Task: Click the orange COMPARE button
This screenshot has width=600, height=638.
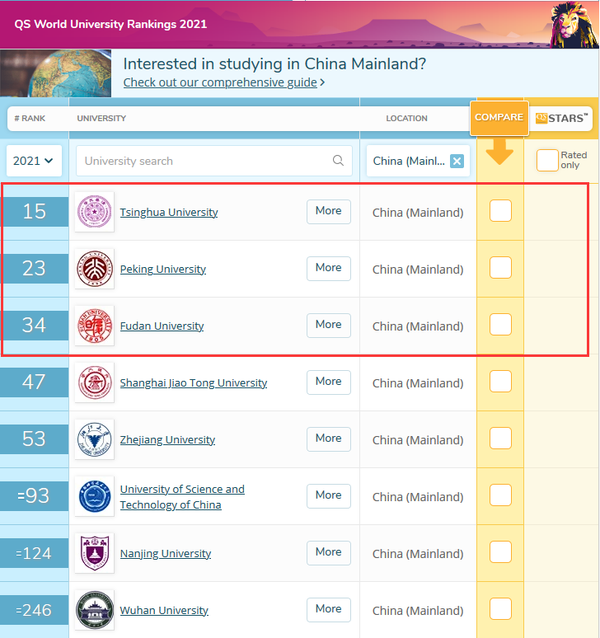Action: [499, 118]
